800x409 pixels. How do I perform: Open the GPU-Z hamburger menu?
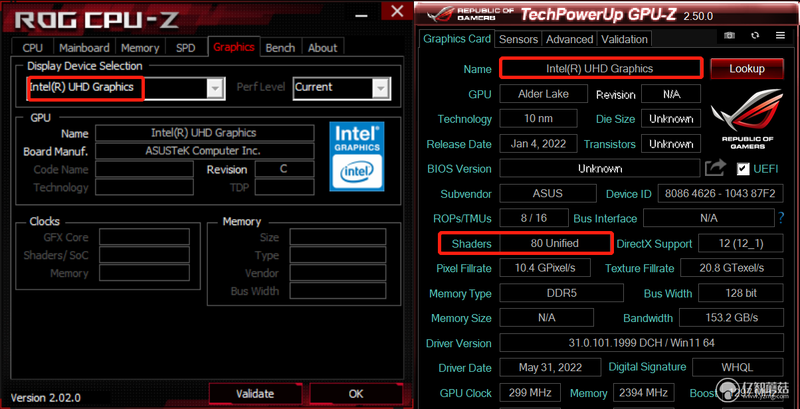[780, 35]
